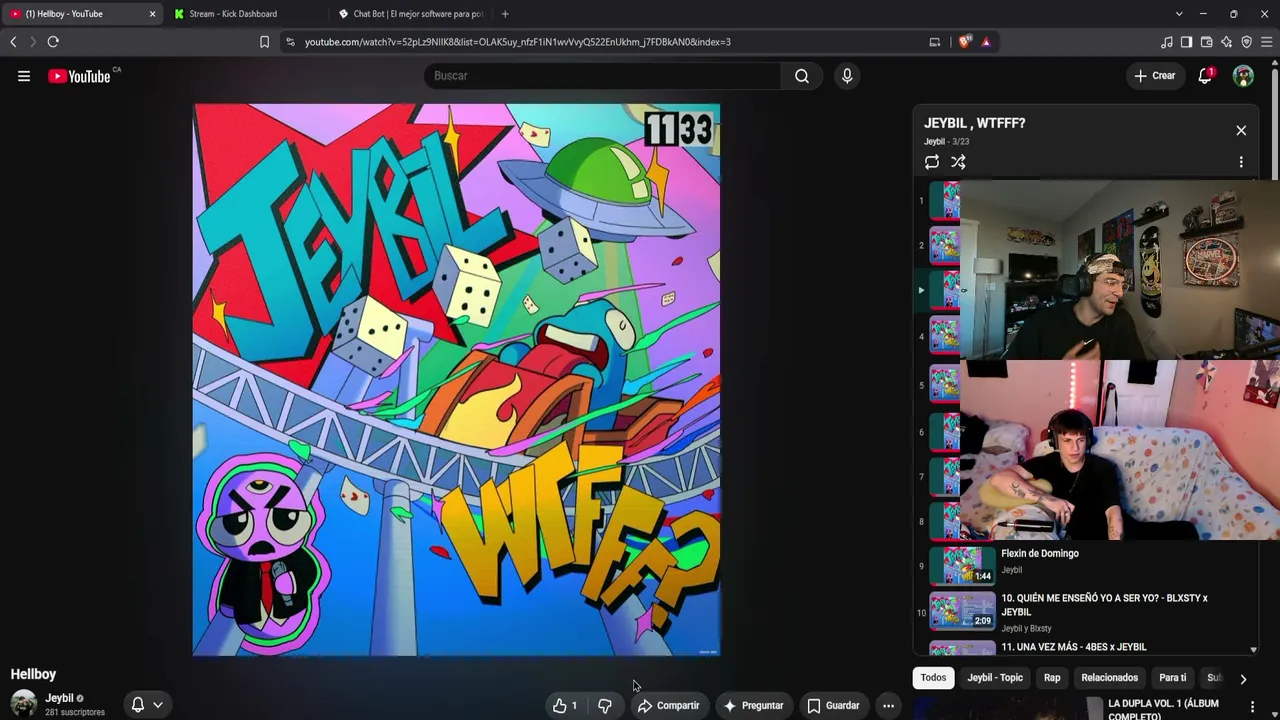Open Brave Shields icon
Viewport: 1280px width, 720px height.
point(964,42)
